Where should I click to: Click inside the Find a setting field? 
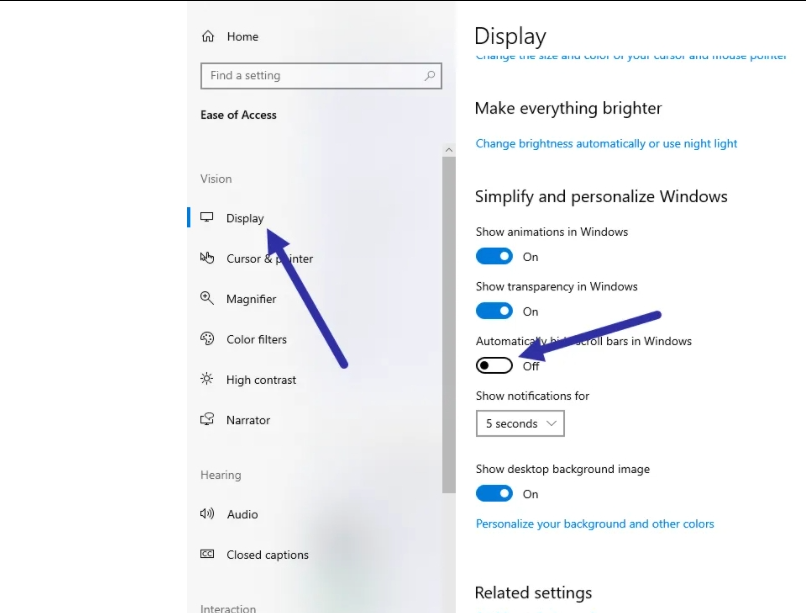310,76
